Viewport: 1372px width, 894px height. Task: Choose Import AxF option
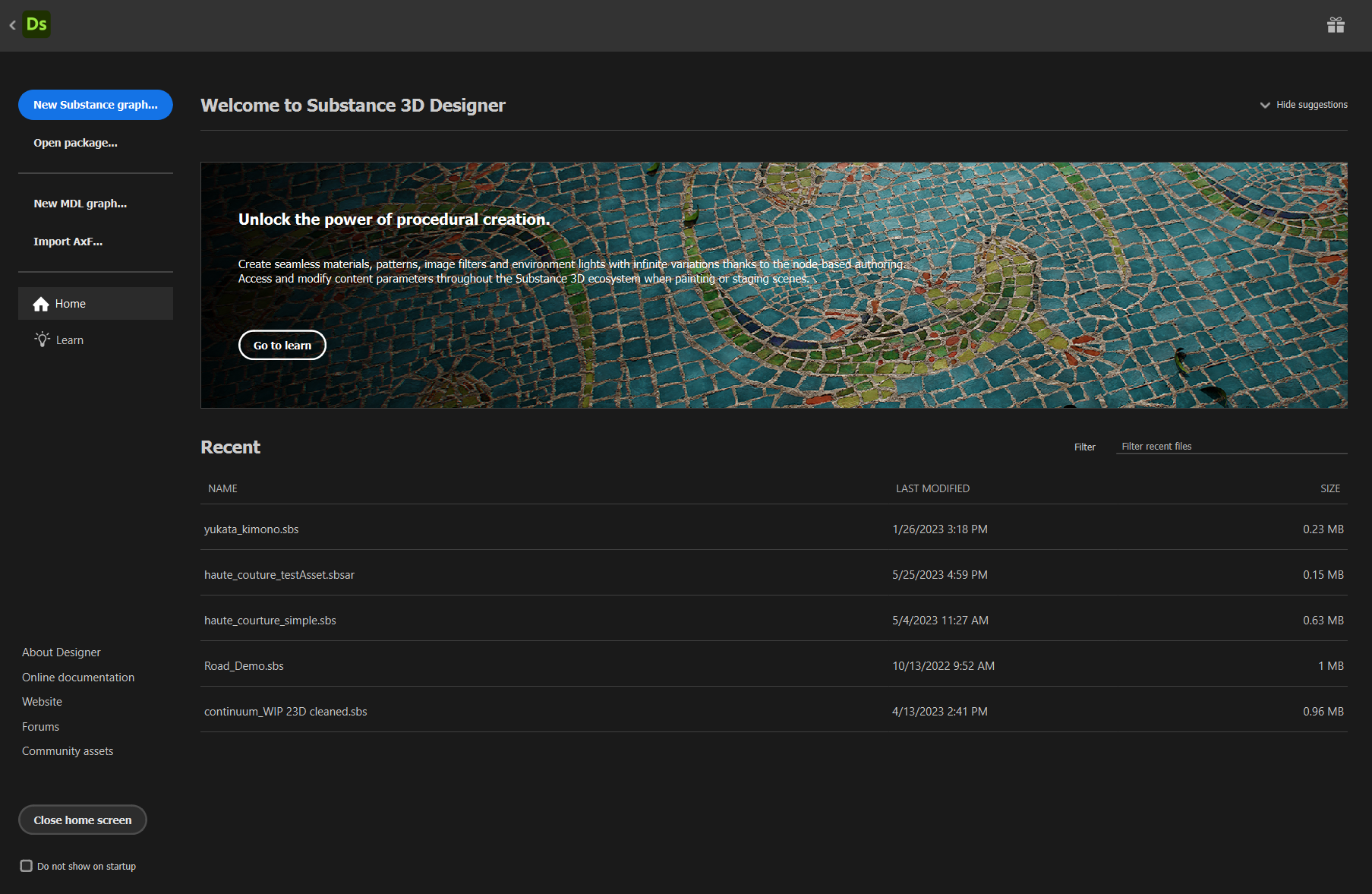[x=68, y=242]
